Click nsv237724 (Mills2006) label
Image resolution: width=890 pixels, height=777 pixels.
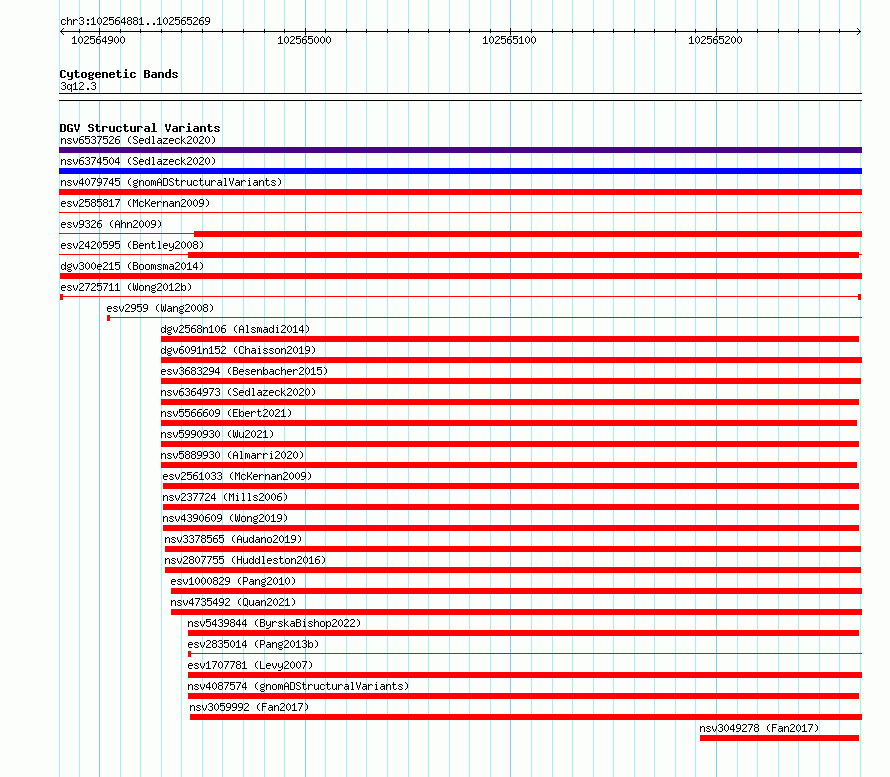(225, 497)
